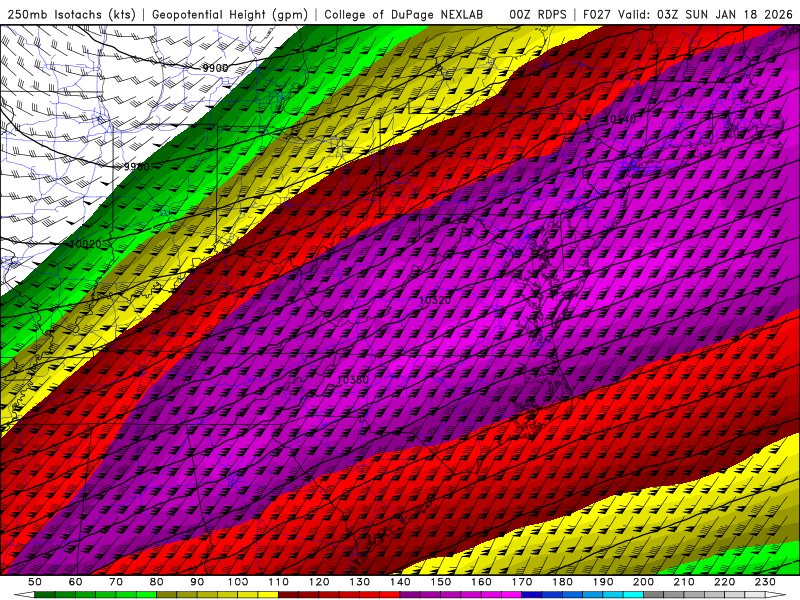Click the 110 knot legend label
The height and width of the screenshot is (600, 800).
pyautogui.click(x=279, y=582)
